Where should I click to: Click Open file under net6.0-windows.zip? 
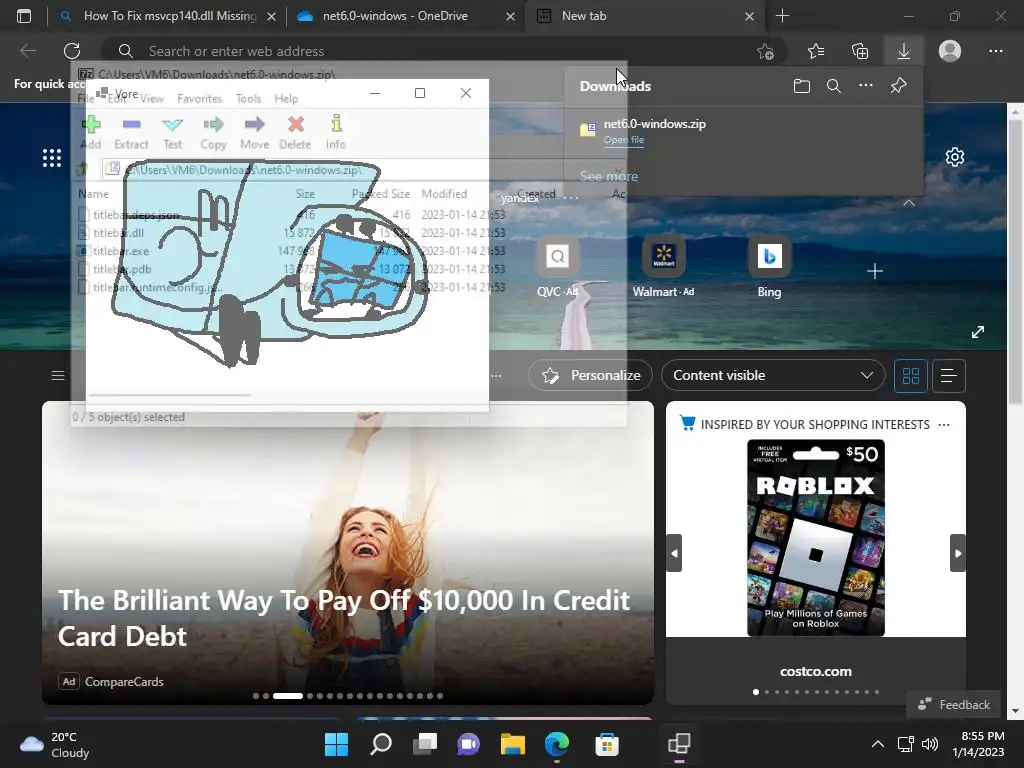624,140
